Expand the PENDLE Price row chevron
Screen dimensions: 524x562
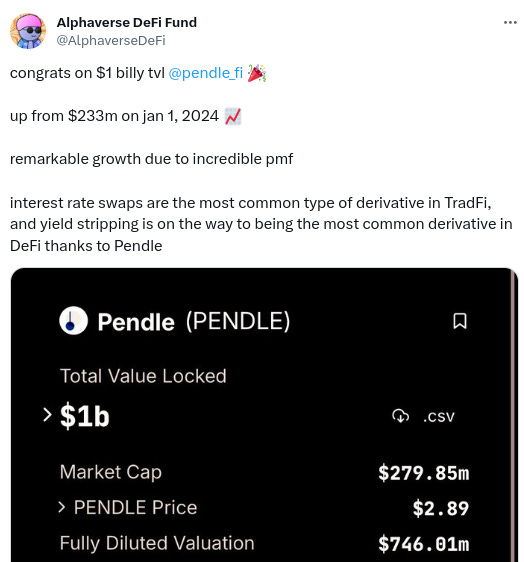coord(62,507)
